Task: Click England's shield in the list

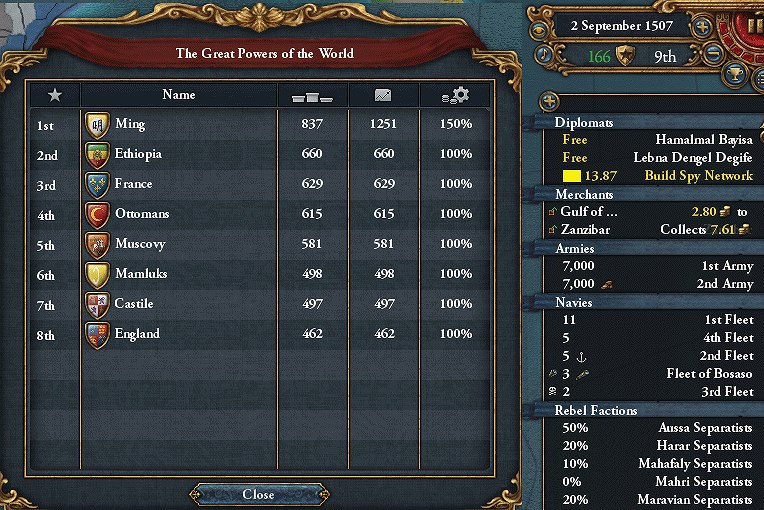Action: click(97, 334)
